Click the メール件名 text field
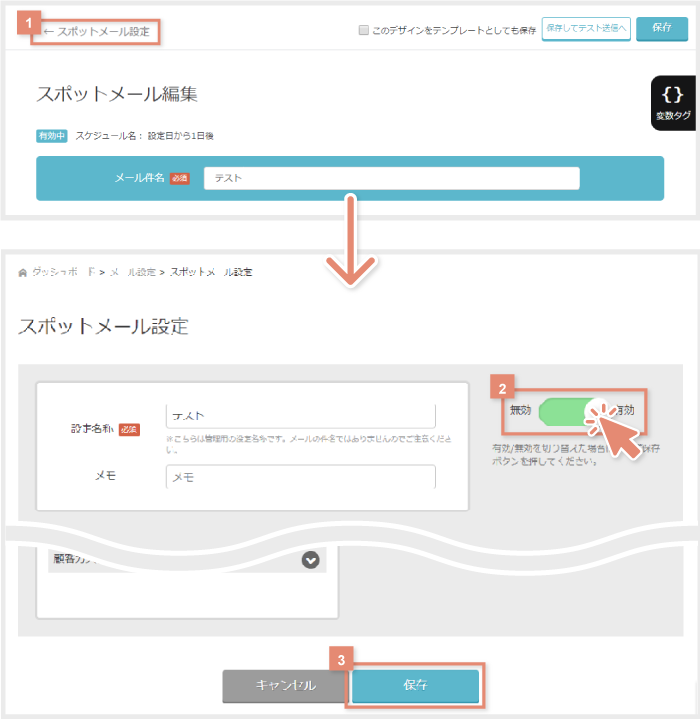The height and width of the screenshot is (719, 700). pos(391,178)
